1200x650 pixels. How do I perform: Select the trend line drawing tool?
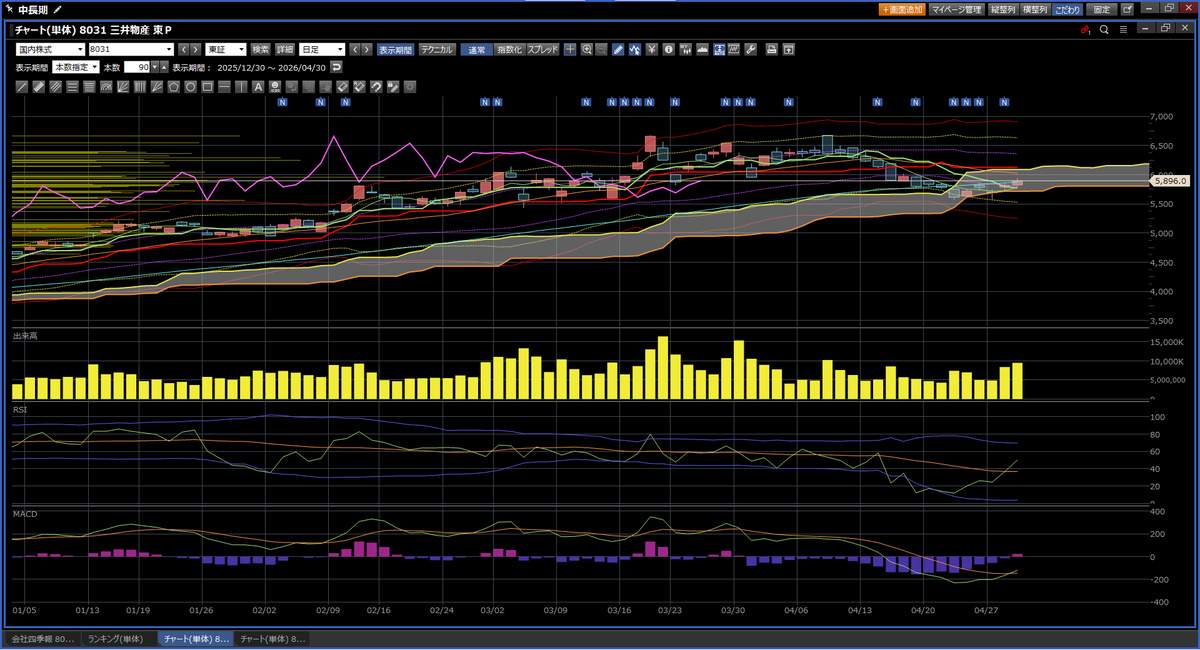point(22,87)
